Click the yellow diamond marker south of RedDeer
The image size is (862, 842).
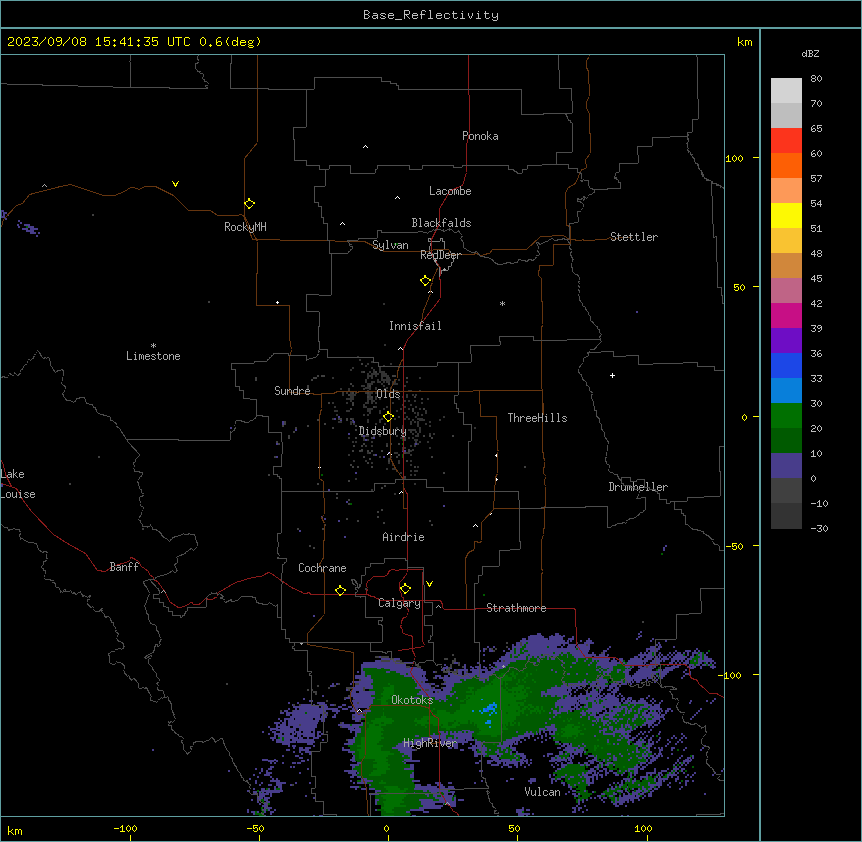425,281
